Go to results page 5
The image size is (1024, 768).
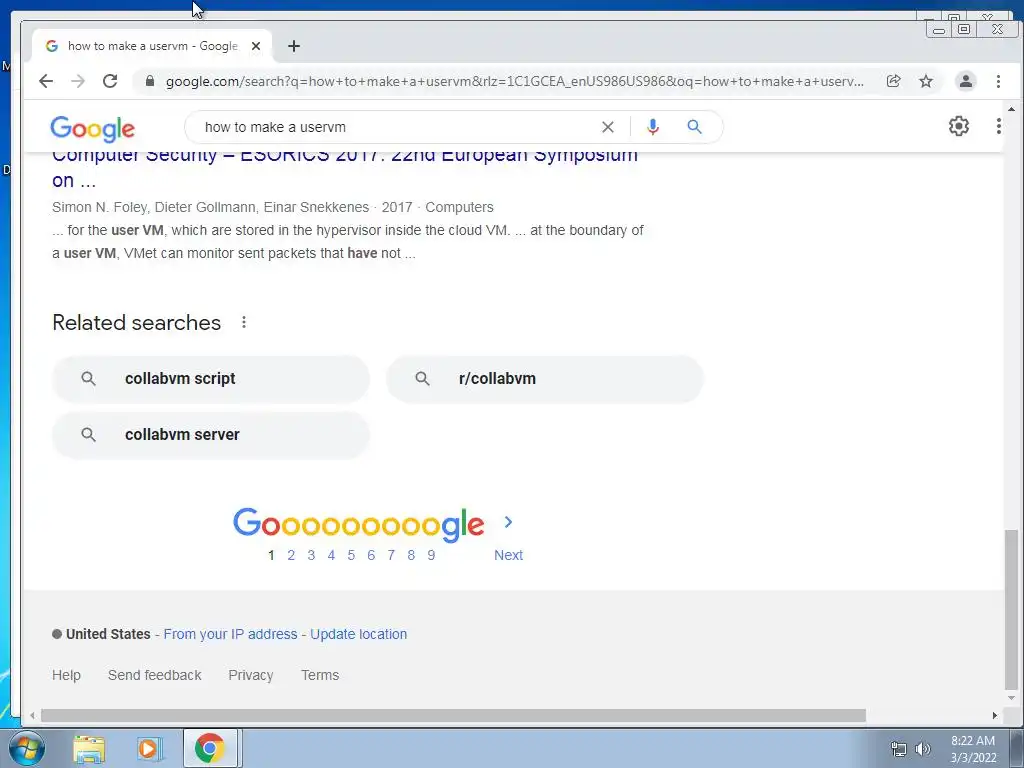pos(351,555)
